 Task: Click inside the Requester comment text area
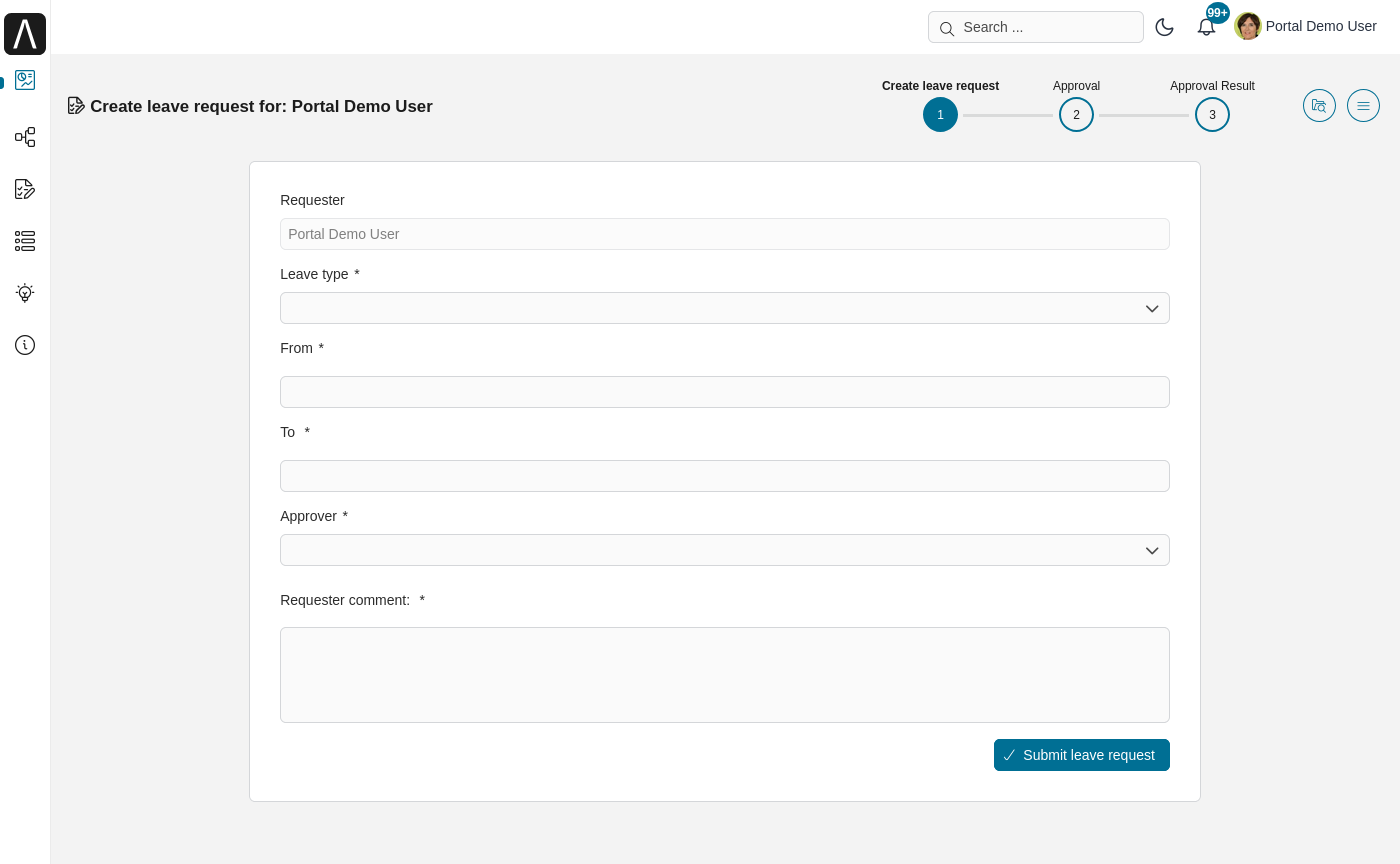[x=725, y=675]
